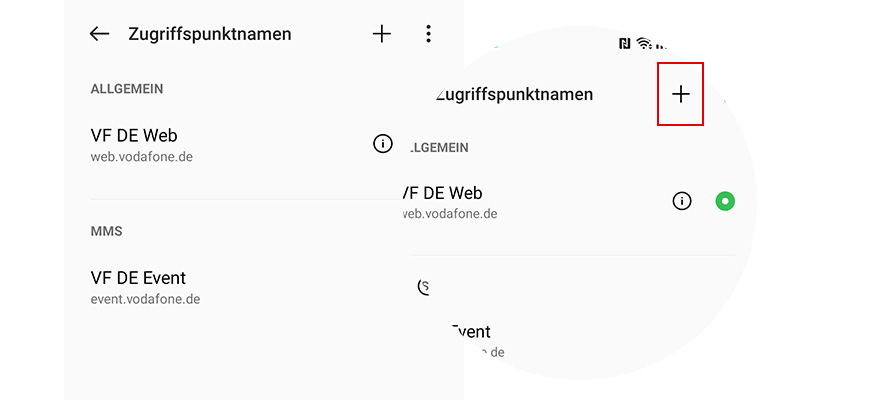
Task: Click the ALLGEMEIN section header on left
Action: [x=126, y=89]
